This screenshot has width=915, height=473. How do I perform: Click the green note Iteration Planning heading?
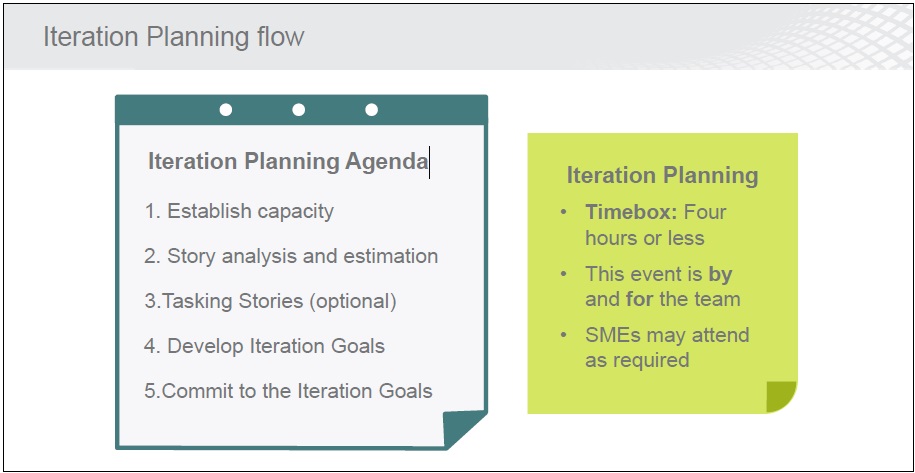point(662,176)
